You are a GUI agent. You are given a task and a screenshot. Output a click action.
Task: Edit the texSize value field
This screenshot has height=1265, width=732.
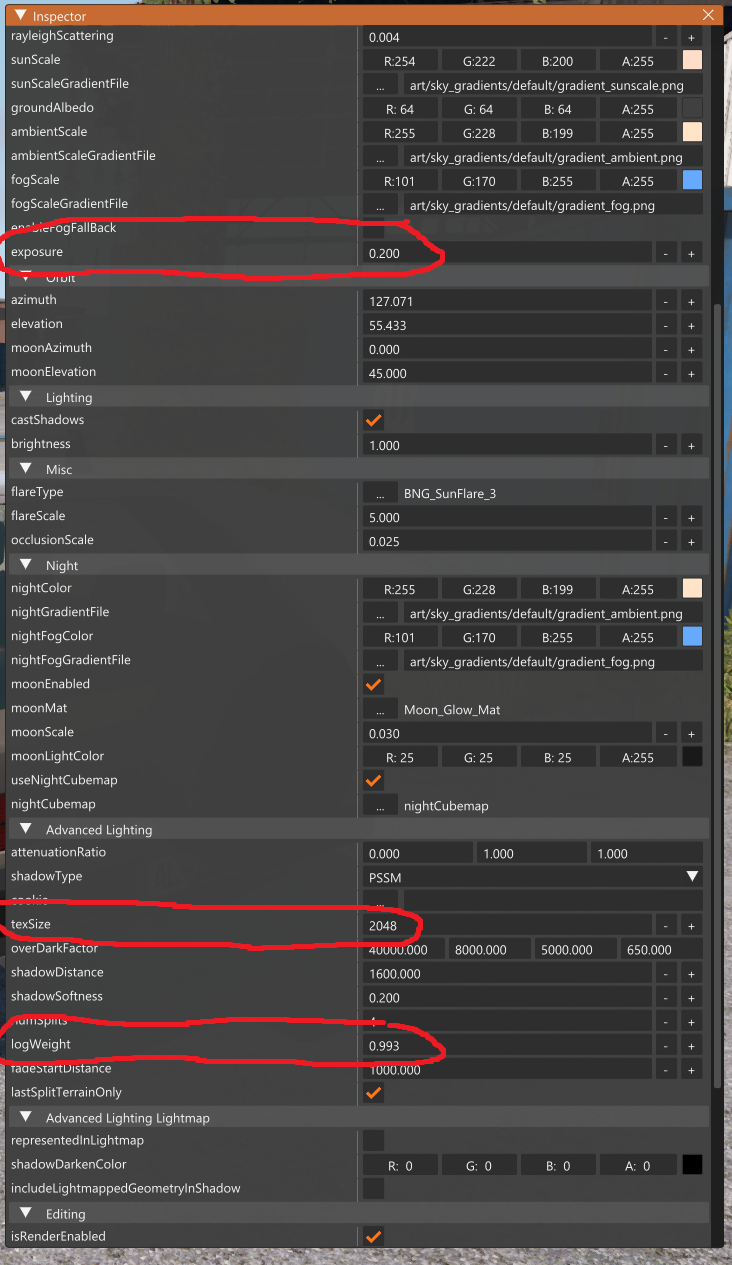click(x=507, y=925)
